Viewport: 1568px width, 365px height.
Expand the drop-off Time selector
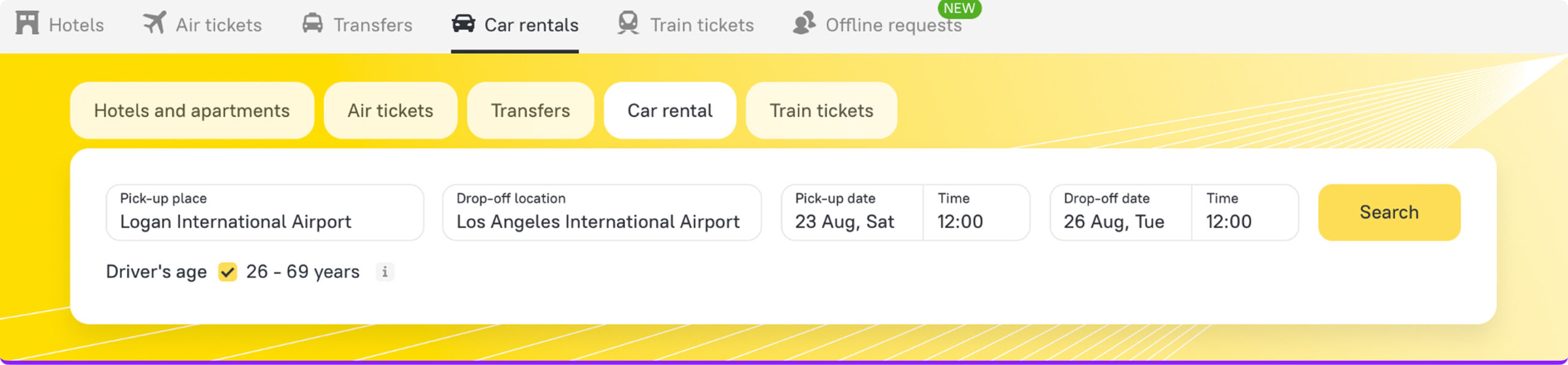point(1245,213)
